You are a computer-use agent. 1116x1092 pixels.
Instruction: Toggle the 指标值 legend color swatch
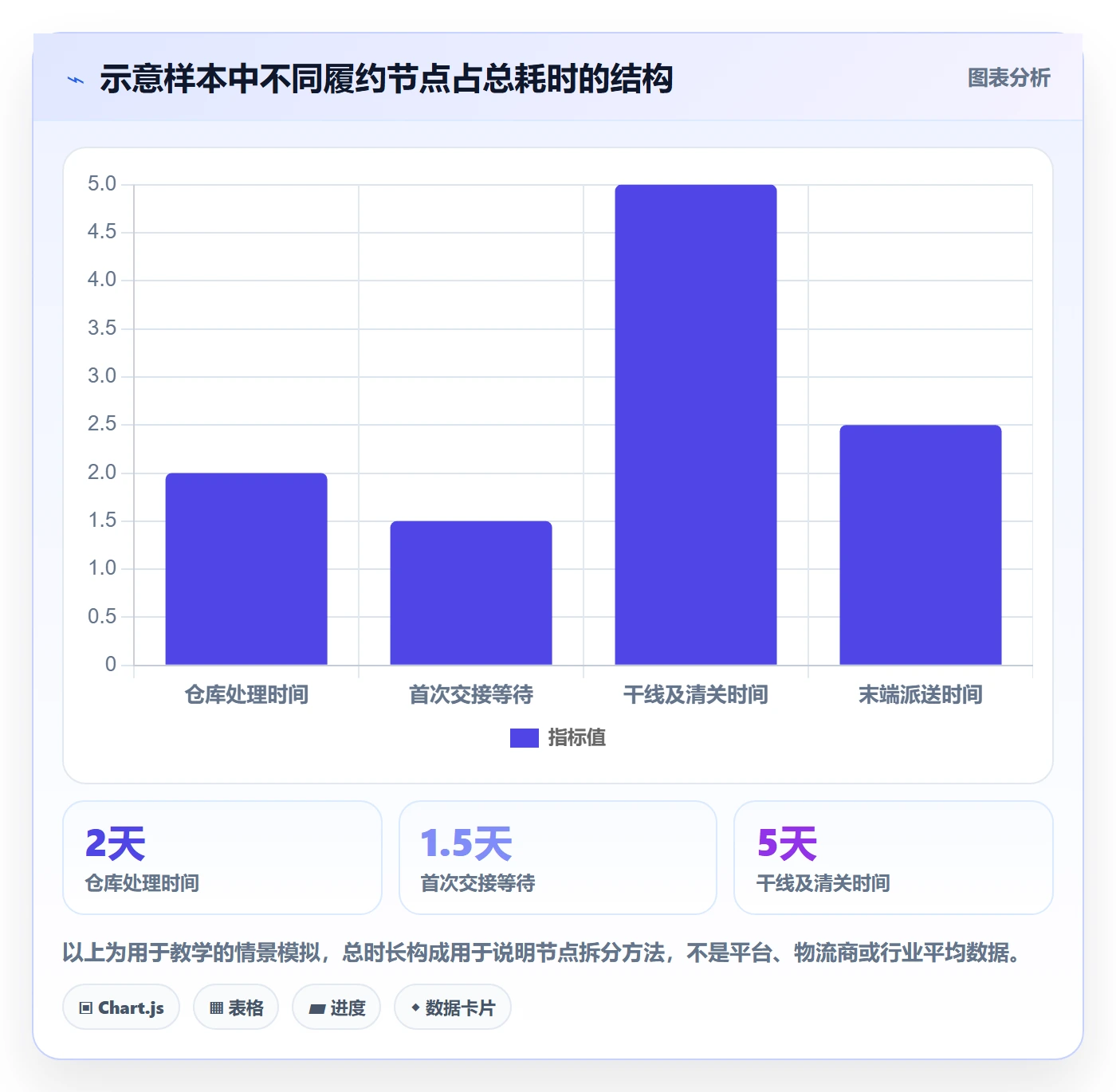point(525,738)
